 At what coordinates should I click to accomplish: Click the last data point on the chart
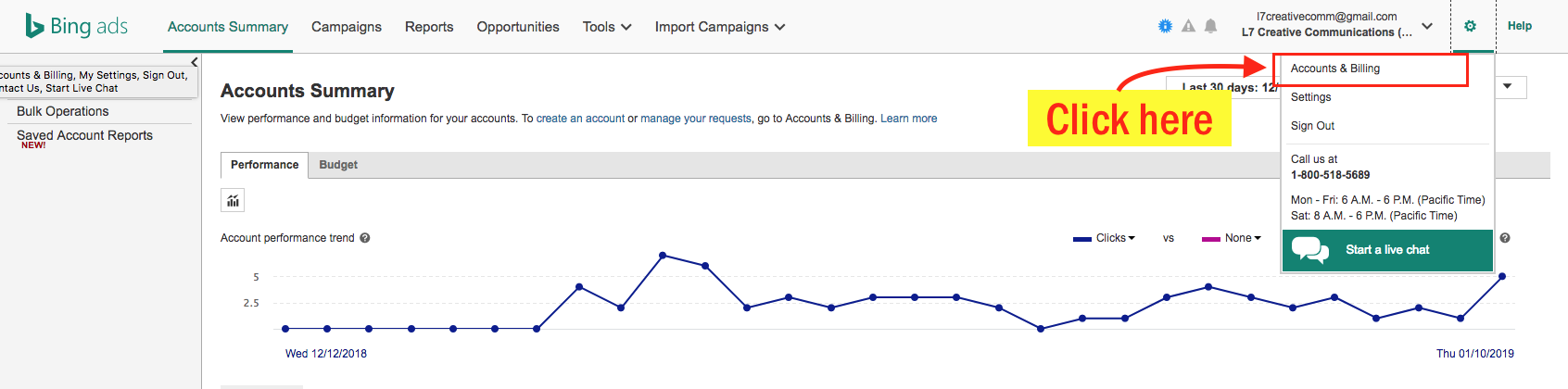click(x=1502, y=276)
